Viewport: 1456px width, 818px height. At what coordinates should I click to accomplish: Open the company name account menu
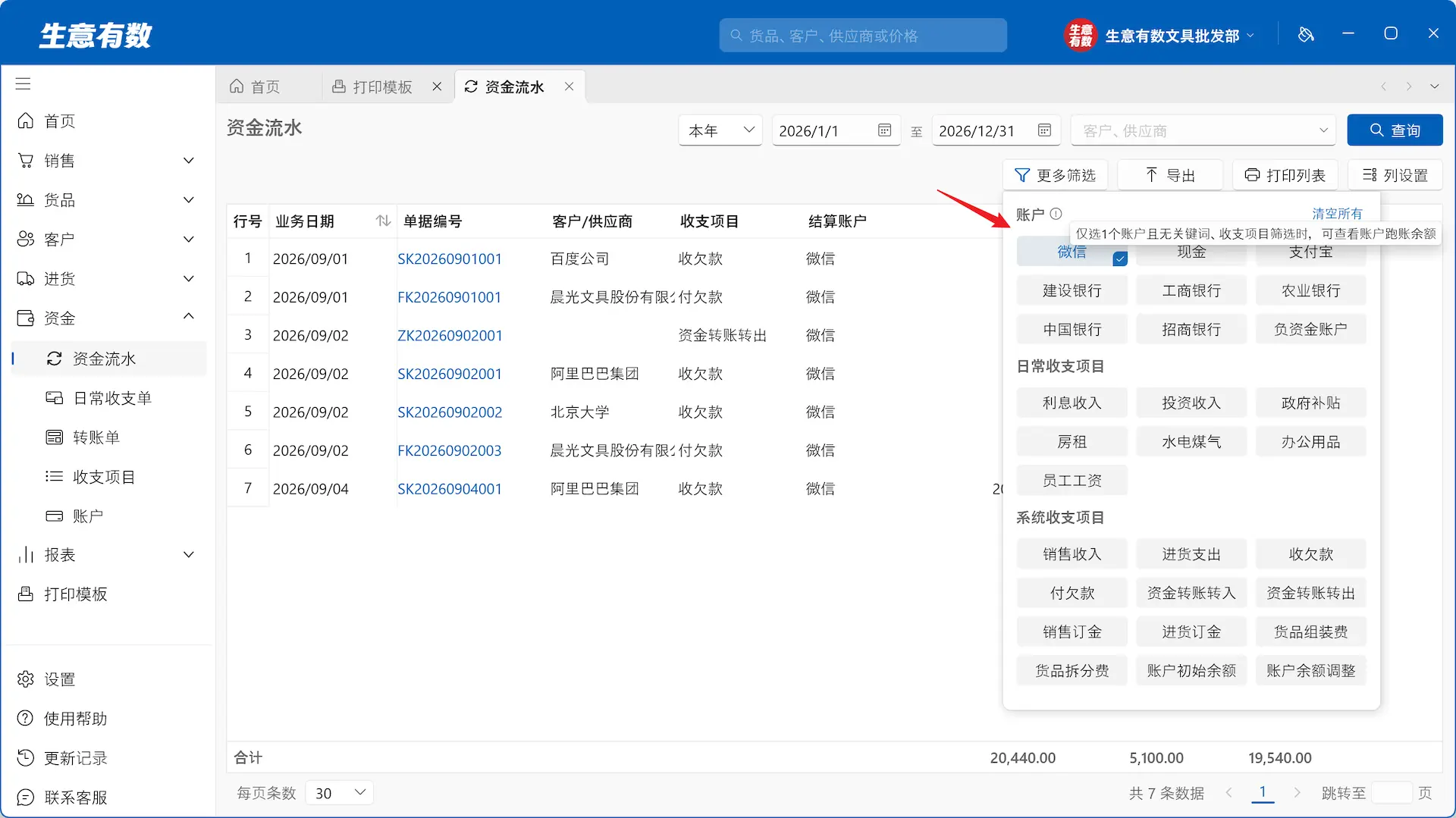(1179, 36)
